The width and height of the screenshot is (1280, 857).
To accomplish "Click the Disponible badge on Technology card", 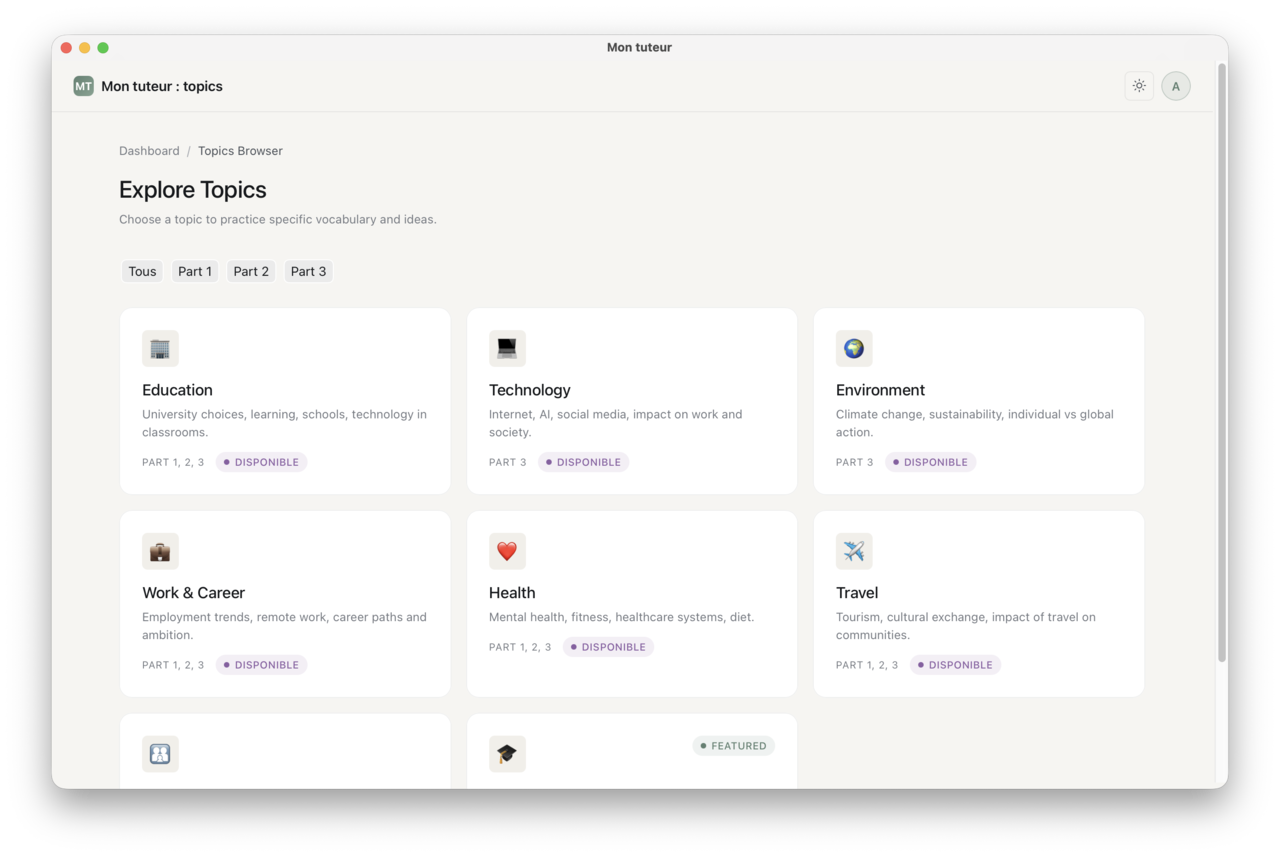I will point(583,462).
